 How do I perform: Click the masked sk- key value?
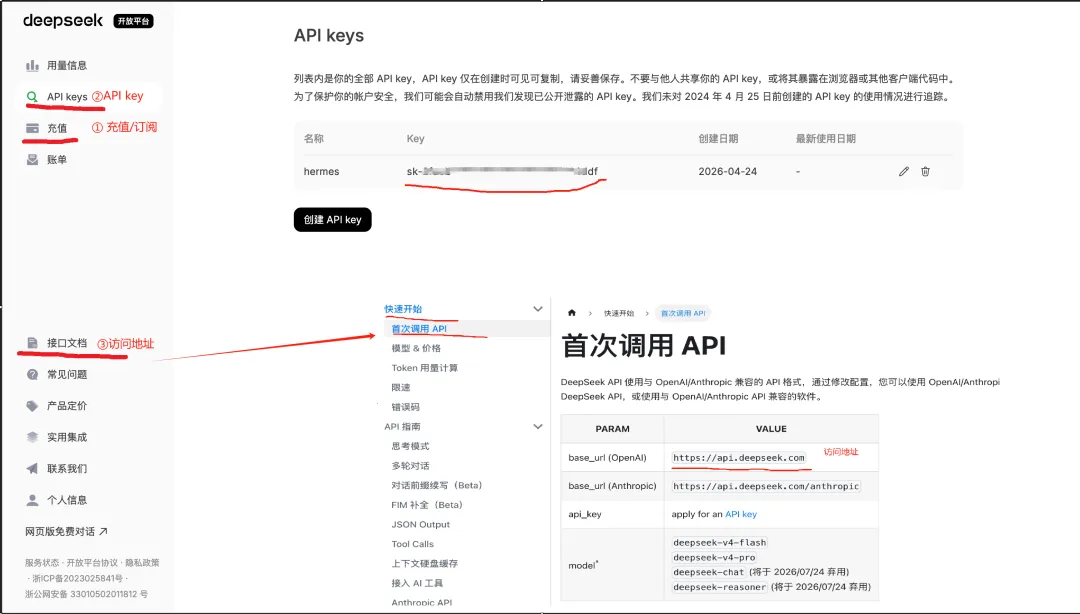click(502, 172)
